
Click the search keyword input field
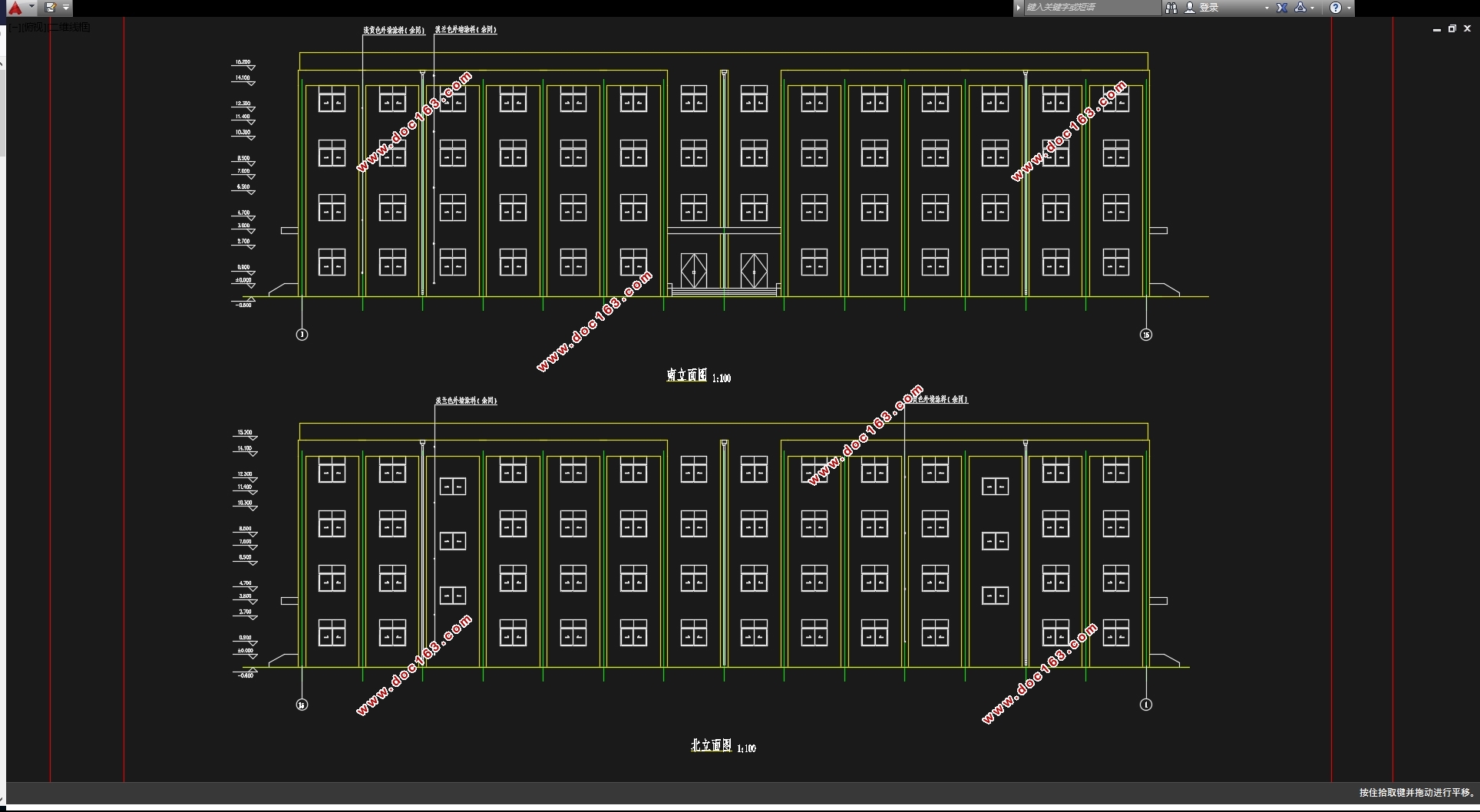click(1092, 8)
